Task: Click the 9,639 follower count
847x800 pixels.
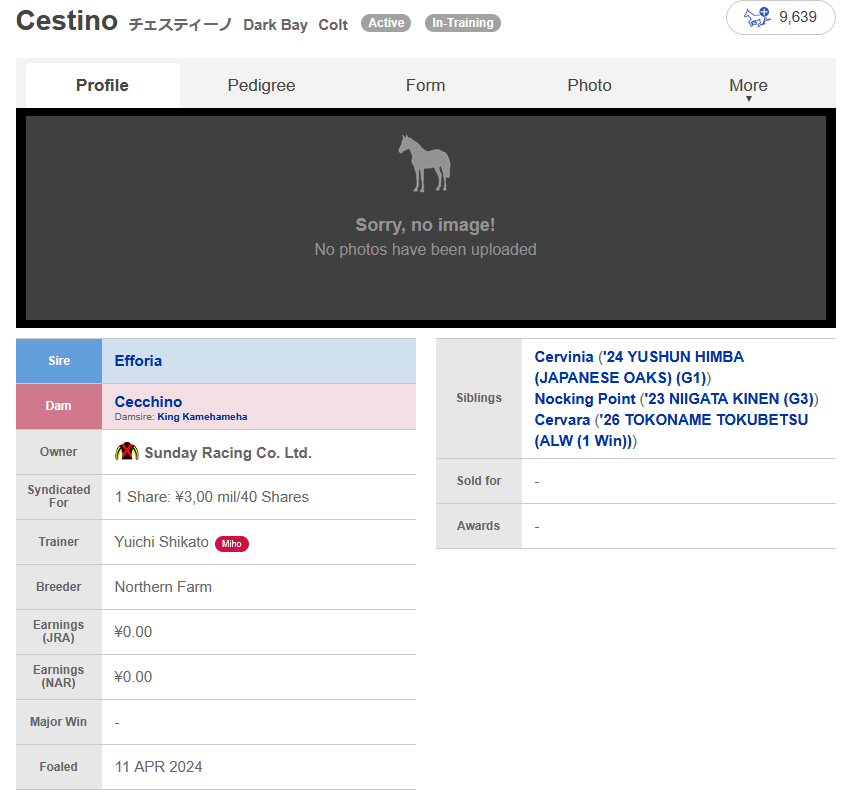Action: [797, 17]
